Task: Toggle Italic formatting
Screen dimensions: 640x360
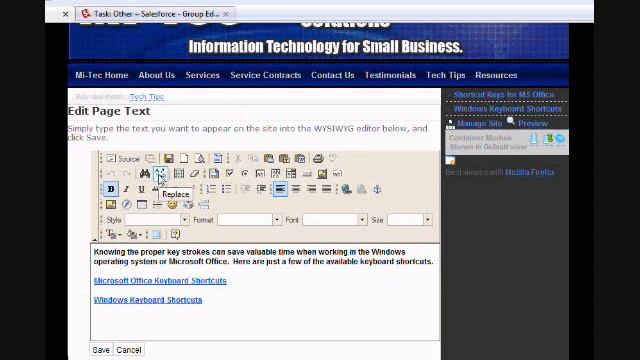Action: click(x=126, y=189)
